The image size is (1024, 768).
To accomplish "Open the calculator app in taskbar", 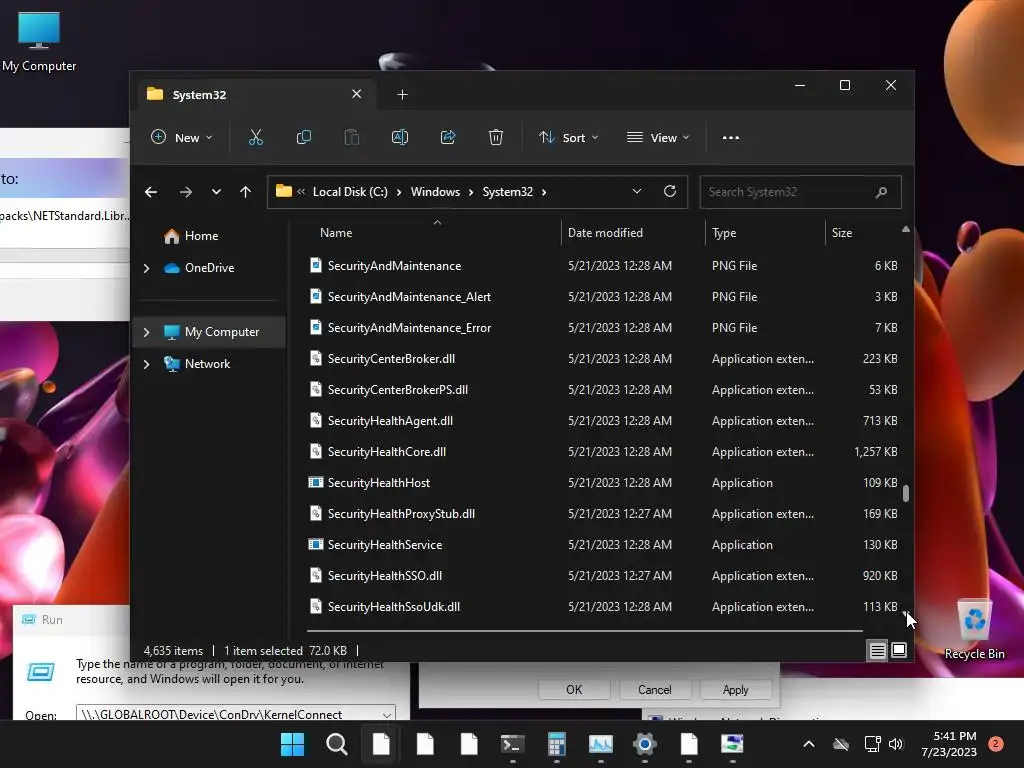I will [x=556, y=744].
